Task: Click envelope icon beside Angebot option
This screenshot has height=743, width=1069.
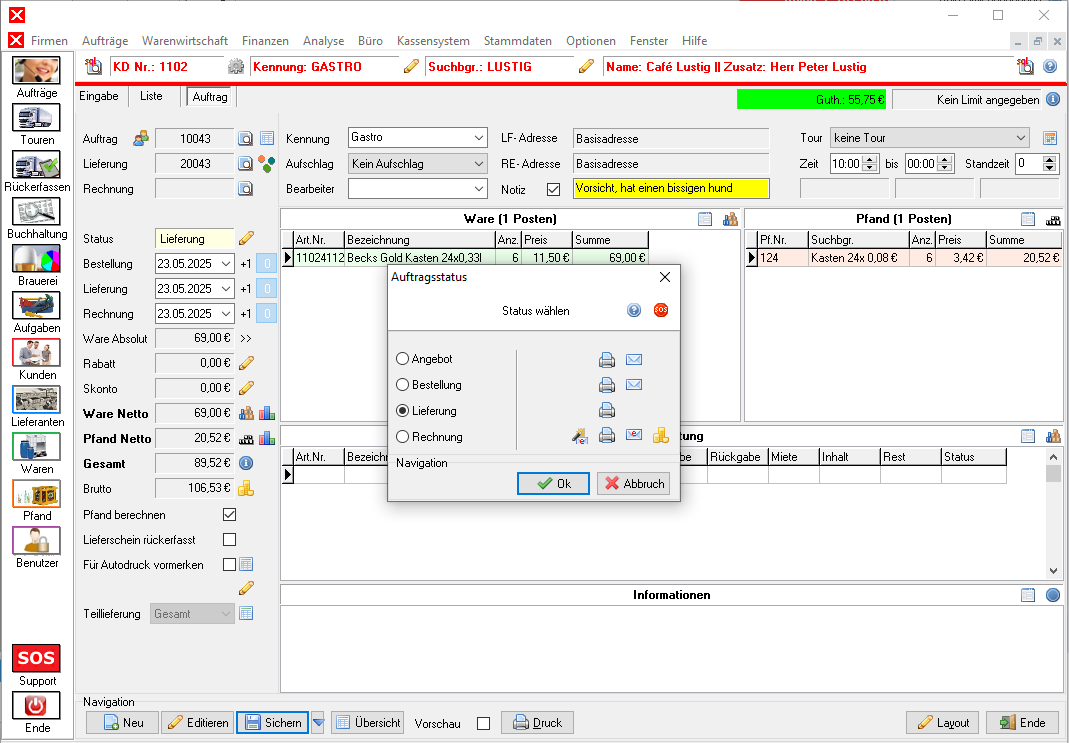Action: (633, 360)
